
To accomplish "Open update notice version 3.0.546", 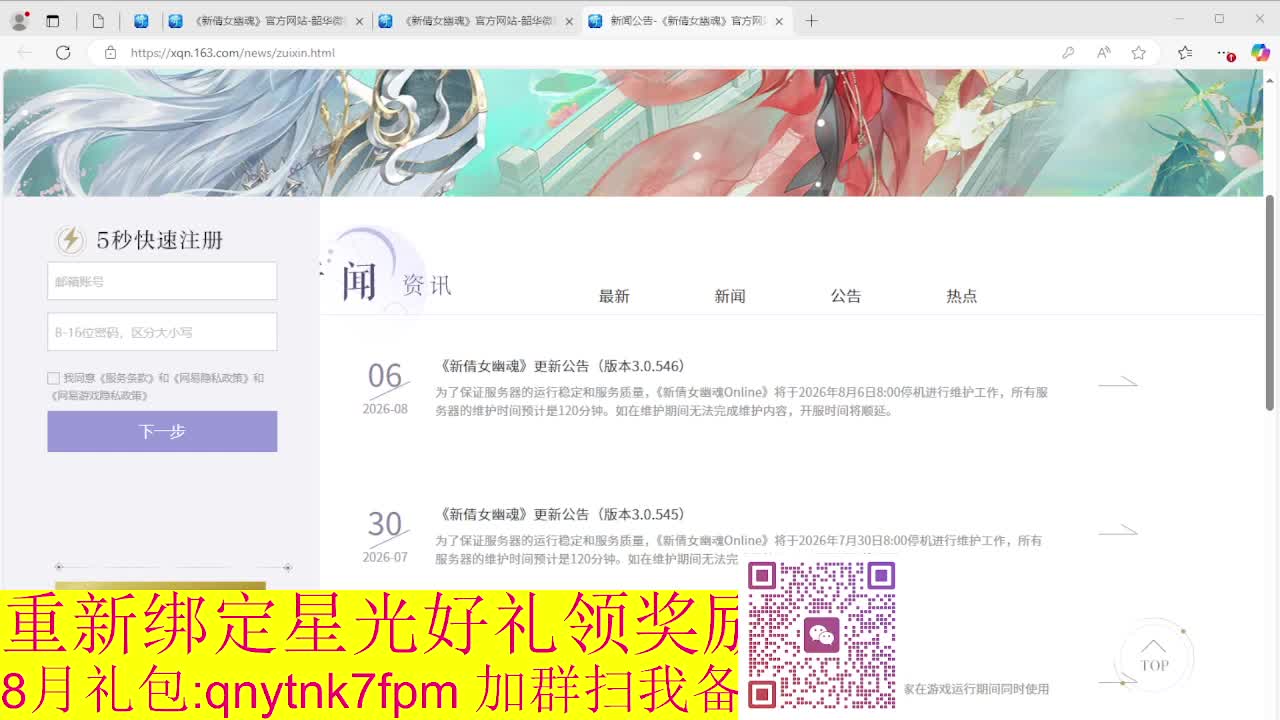I will click(562, 366).
